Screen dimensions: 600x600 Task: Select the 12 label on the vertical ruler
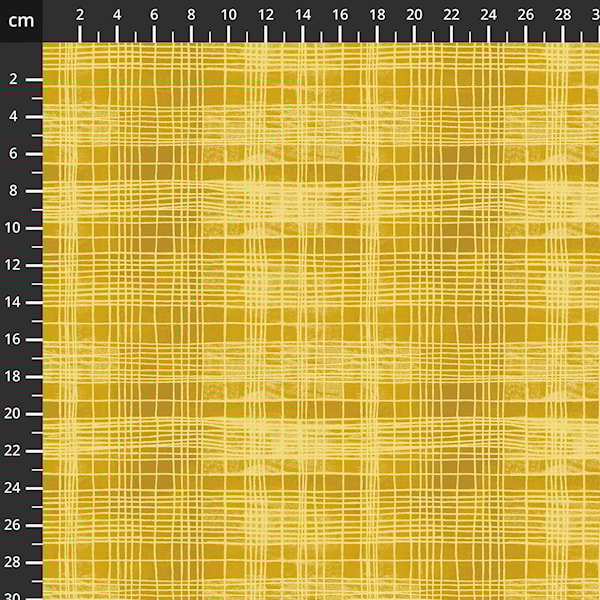[12, 265]
